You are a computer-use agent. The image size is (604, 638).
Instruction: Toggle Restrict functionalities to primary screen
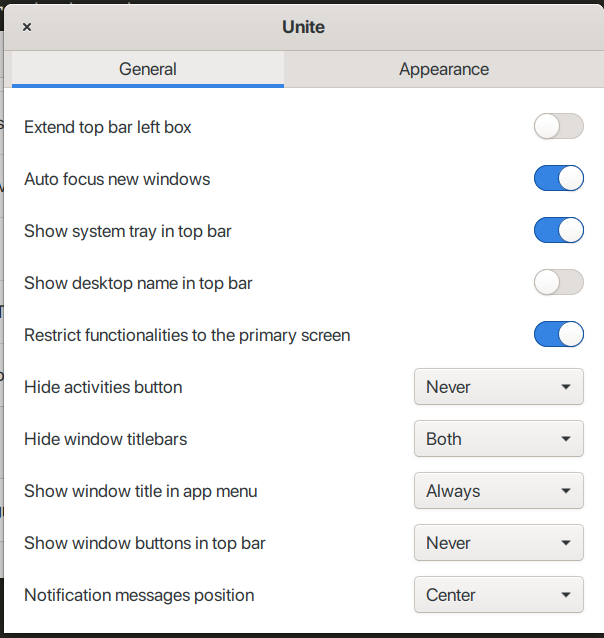(x=558, y=334)
